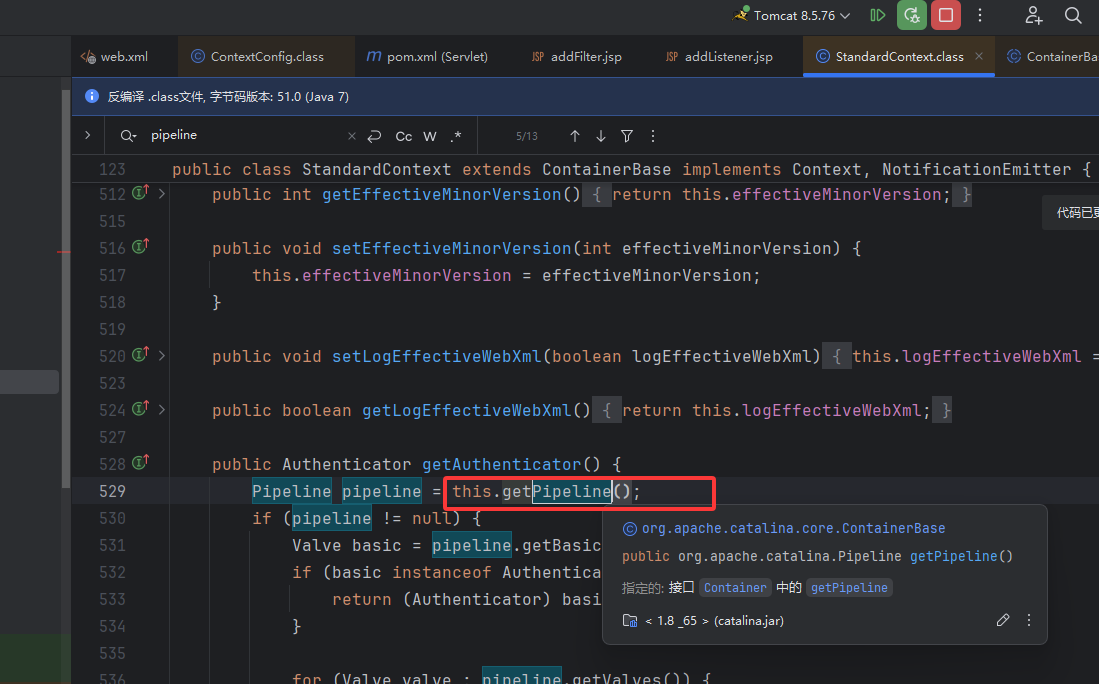Switch to the ContextConfig.class tab
Viewport: 1099px width, 684px height.
266,57
